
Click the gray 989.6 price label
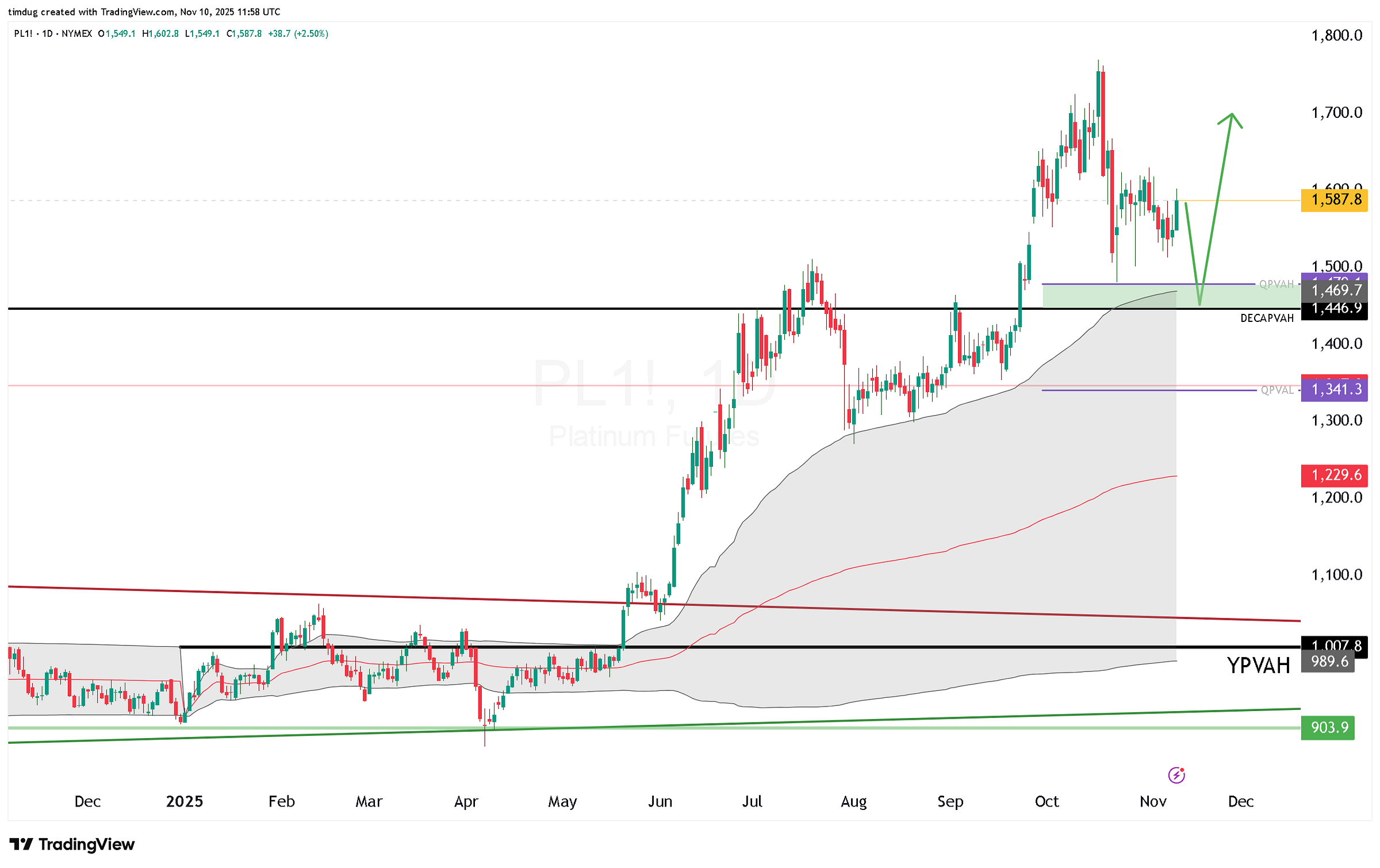tap(1328, 662)
